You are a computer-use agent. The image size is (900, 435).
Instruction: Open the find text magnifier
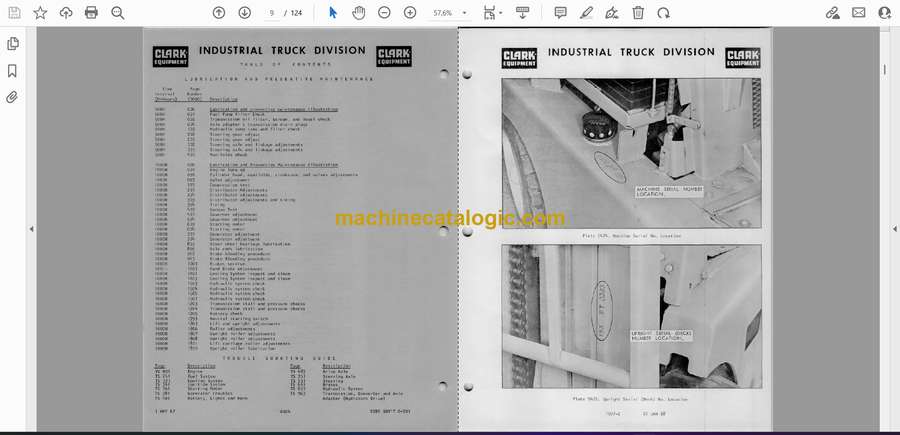click(118, 13)
